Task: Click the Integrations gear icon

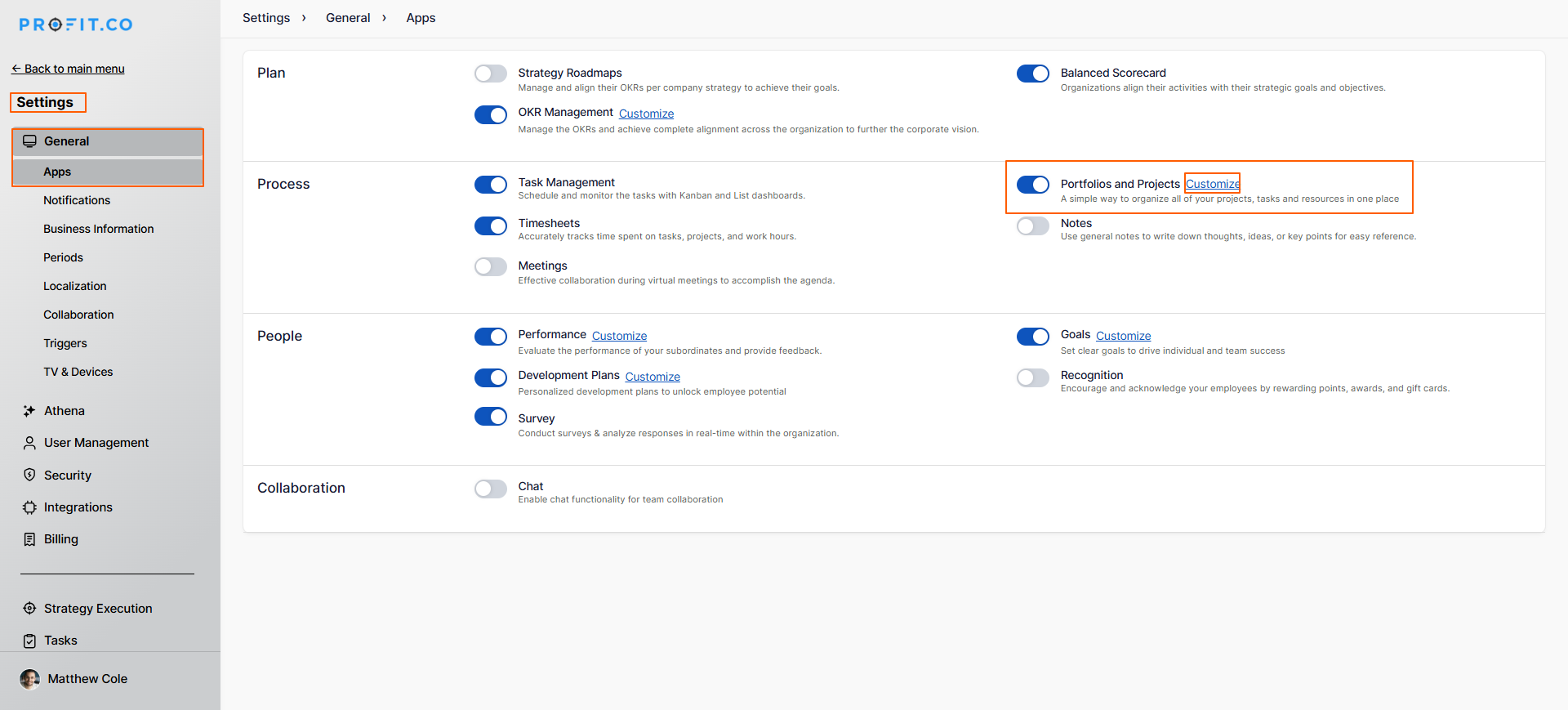Action: click(x=29, y=507)
